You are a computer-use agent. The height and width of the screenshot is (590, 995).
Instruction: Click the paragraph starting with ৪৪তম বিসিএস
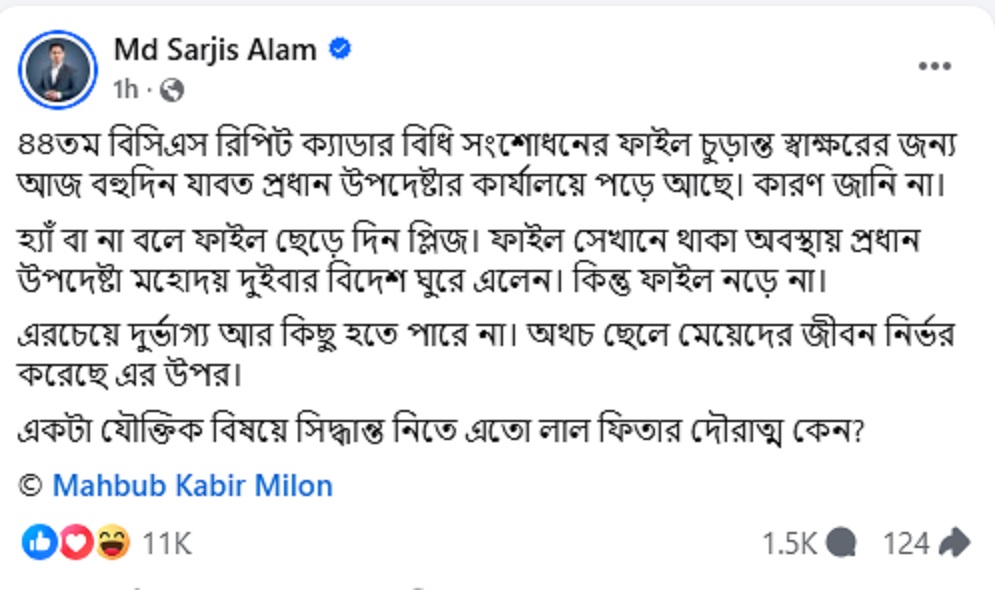(x=488, y=164)
